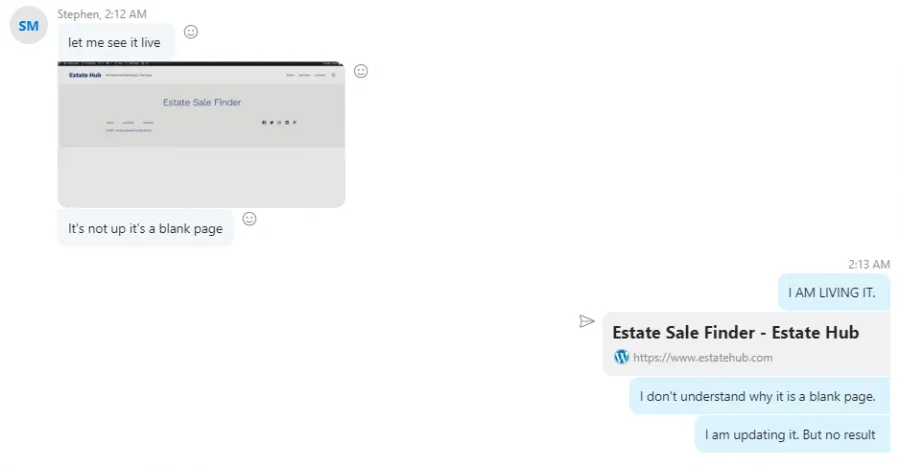Add a reaction to "It's not up it's a blank page"

[249, 219]
